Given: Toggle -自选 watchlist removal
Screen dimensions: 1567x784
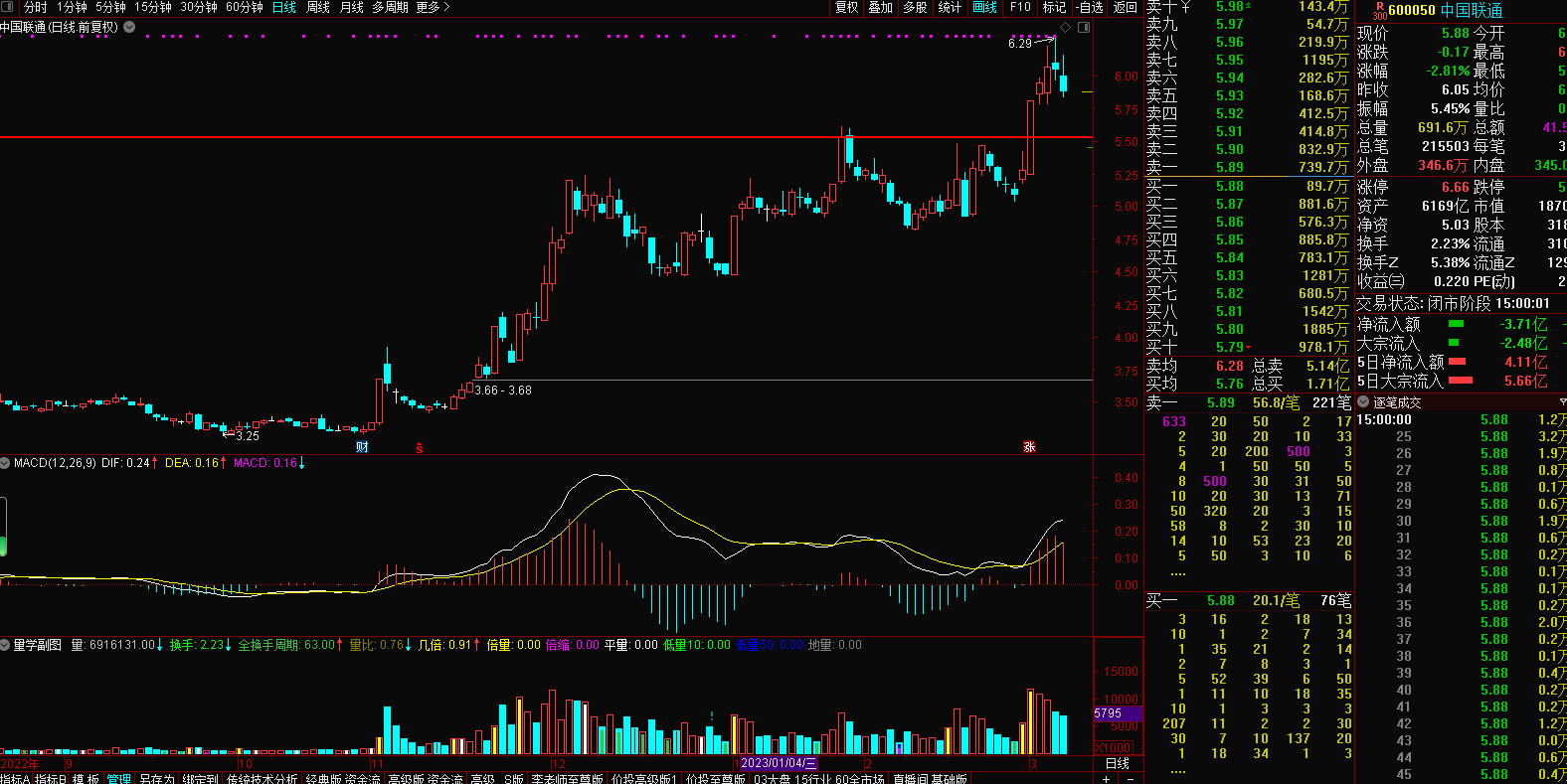Looking at the screenshot, I should click(x=1091, y=7).
